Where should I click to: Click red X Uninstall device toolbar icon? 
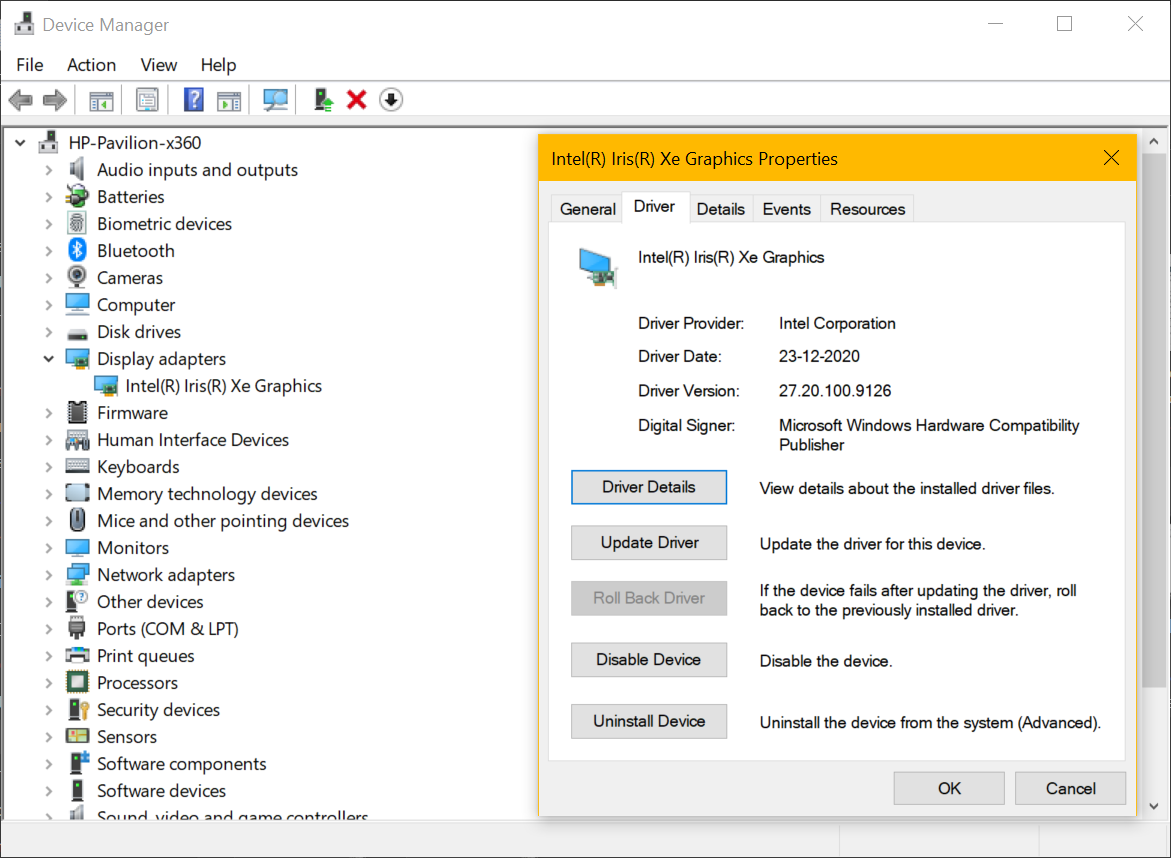pos(357,99)
